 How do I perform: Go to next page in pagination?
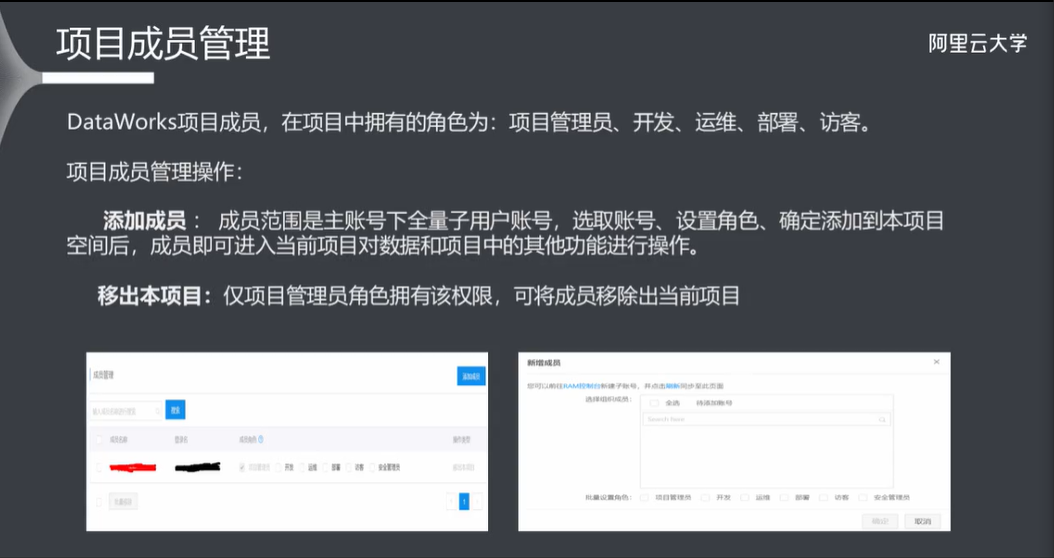click(x=477, y=502)
